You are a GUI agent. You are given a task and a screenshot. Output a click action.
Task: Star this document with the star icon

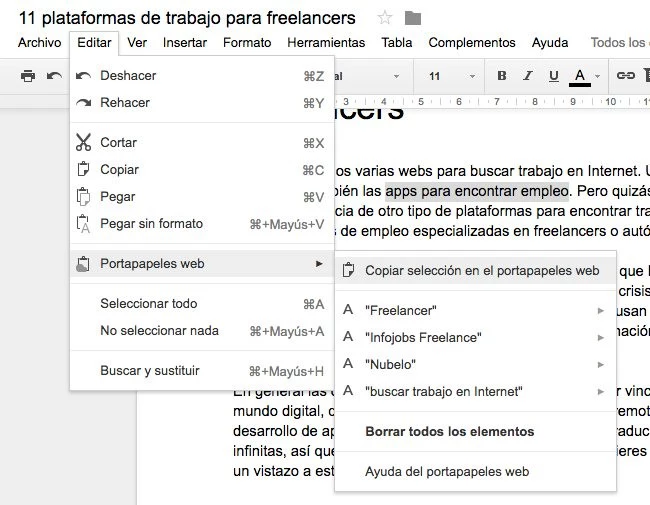click(x=385, y=18)
